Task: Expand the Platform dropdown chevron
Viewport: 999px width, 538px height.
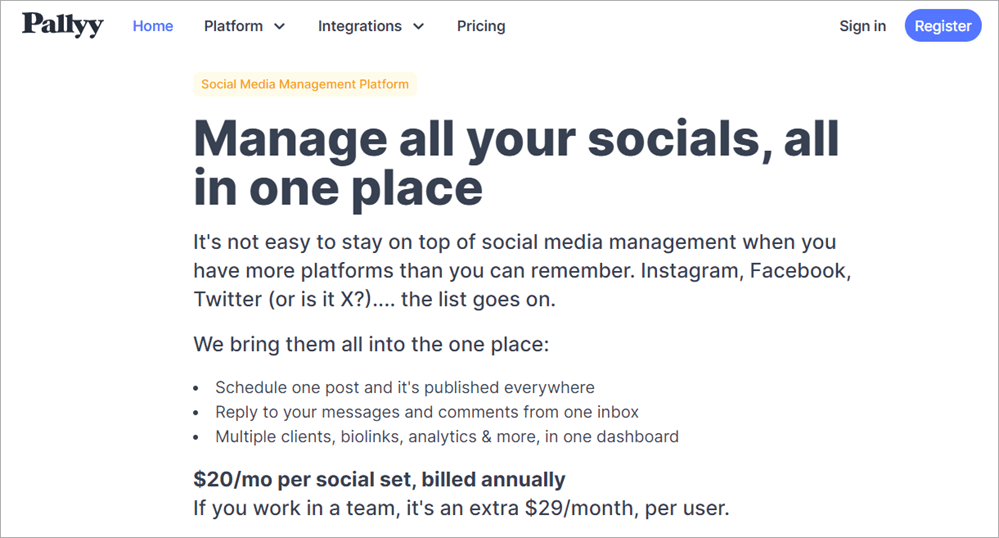Action: [279, 27]
